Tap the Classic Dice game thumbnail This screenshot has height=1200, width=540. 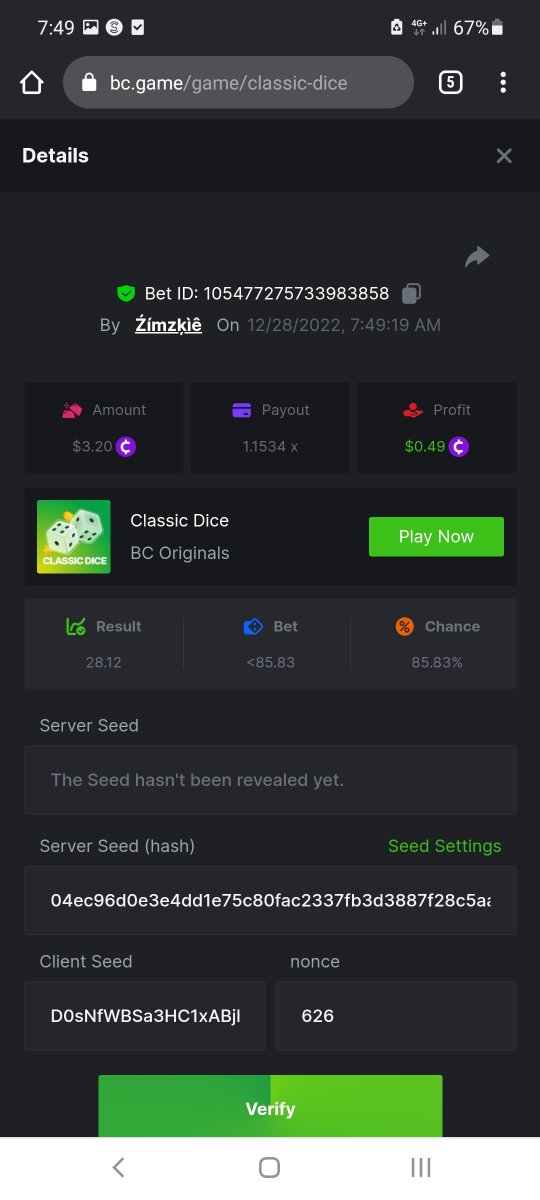74,537
